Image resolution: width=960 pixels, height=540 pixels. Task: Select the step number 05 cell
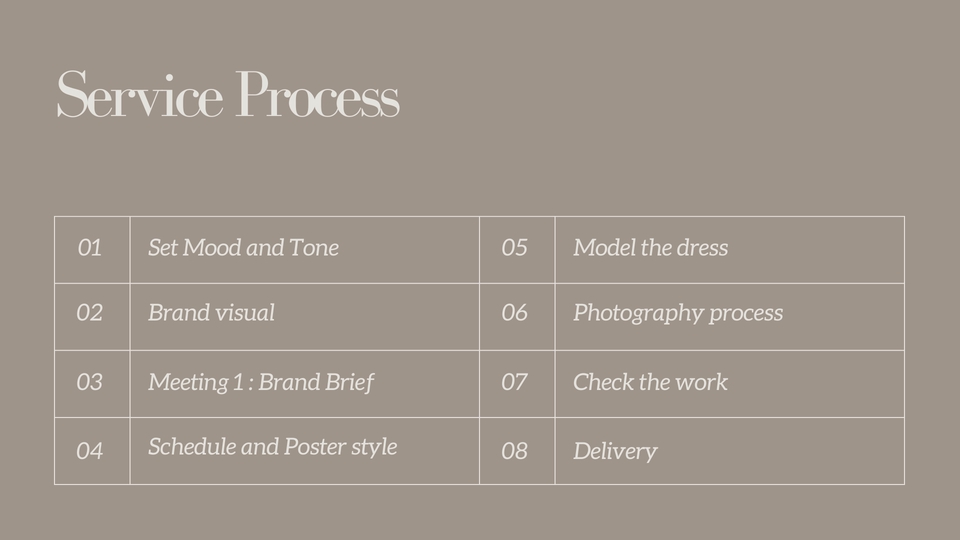514,248
